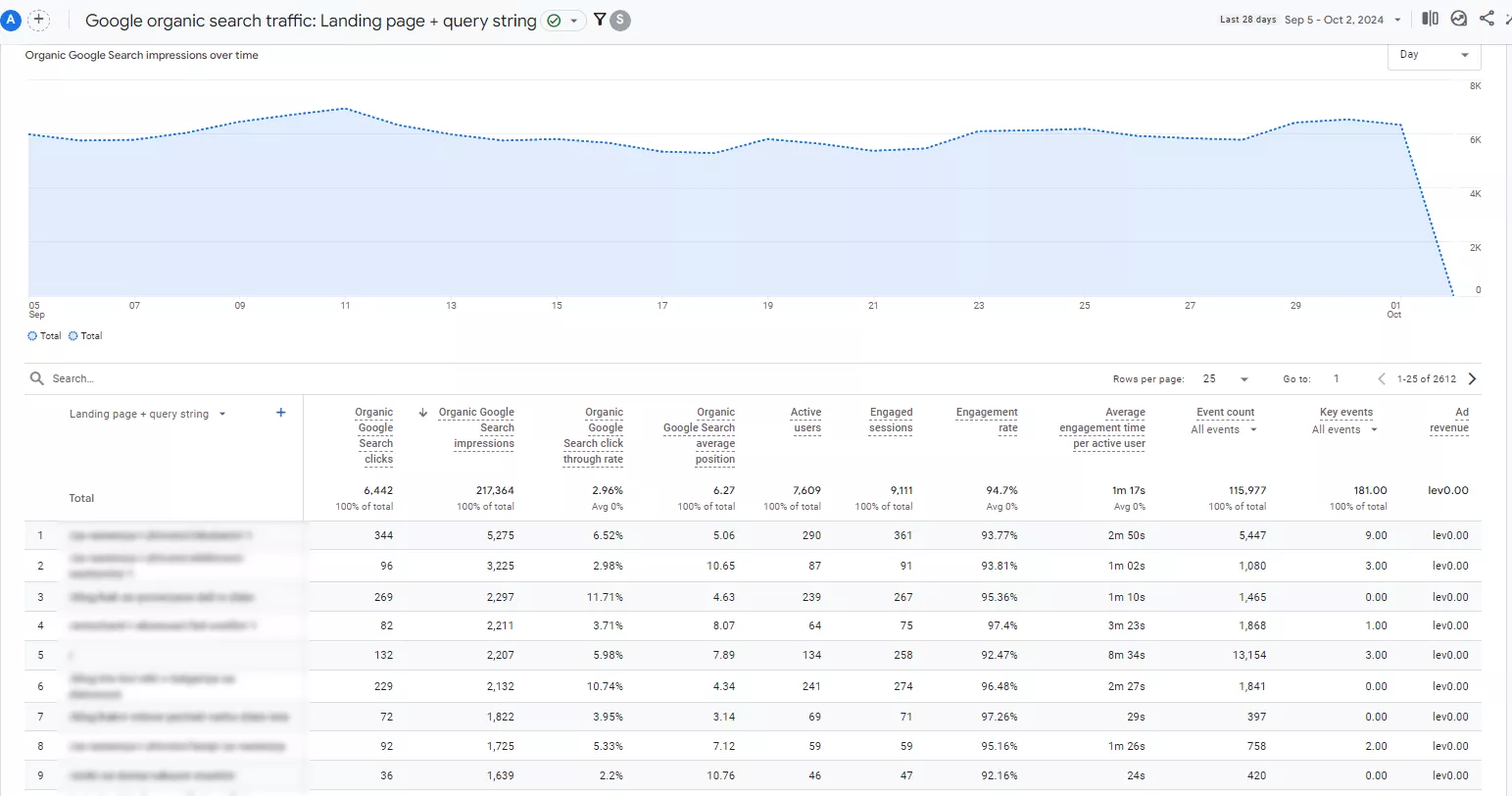Add a new comparison with plus icon
1512x796 pixels.
(x=38, y=19)
